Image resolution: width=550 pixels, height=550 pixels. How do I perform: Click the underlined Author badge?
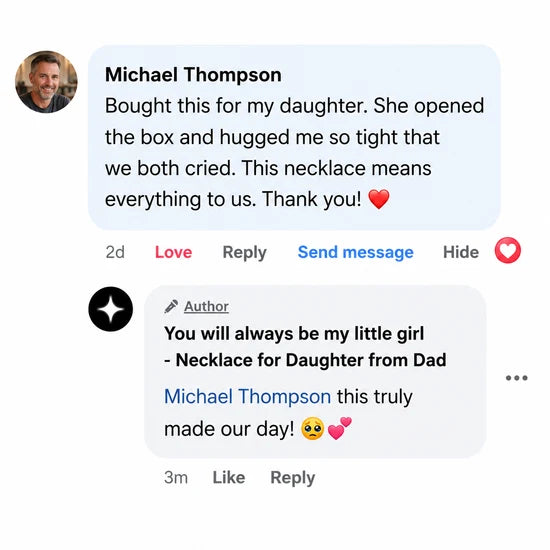206,307
